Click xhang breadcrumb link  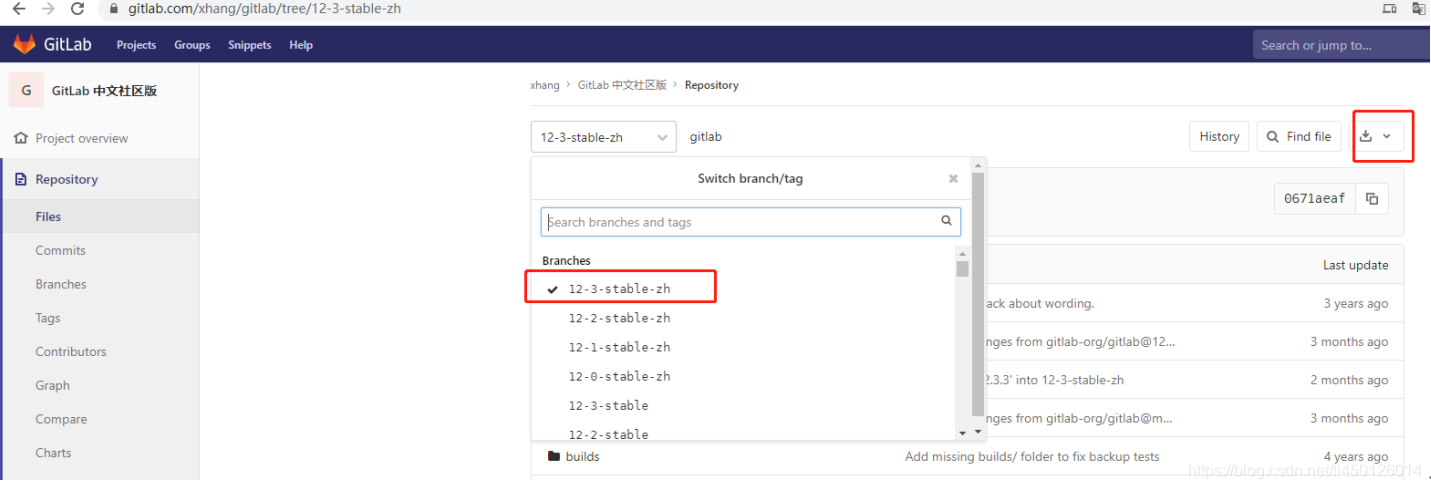coord(545,86)
